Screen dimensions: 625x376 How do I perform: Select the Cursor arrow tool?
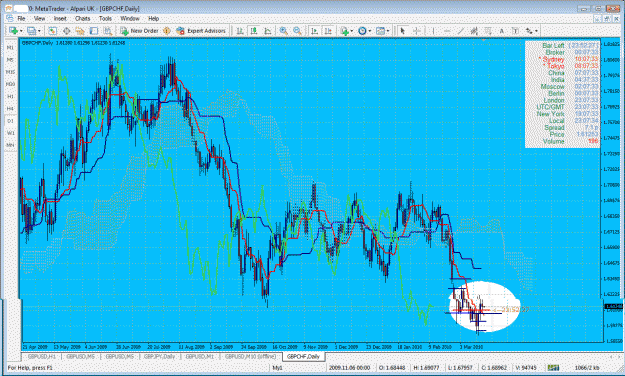point(403,31)
